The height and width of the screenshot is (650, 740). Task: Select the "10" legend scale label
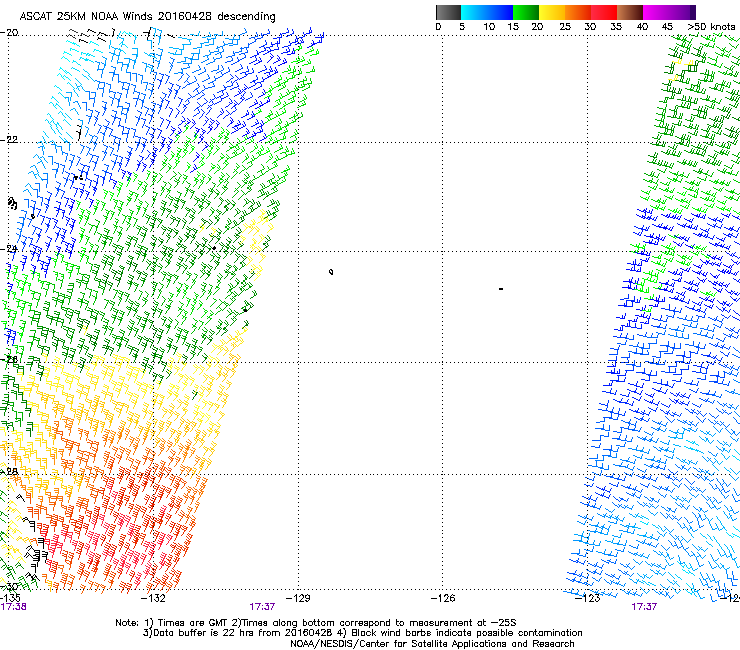(489, 27)
